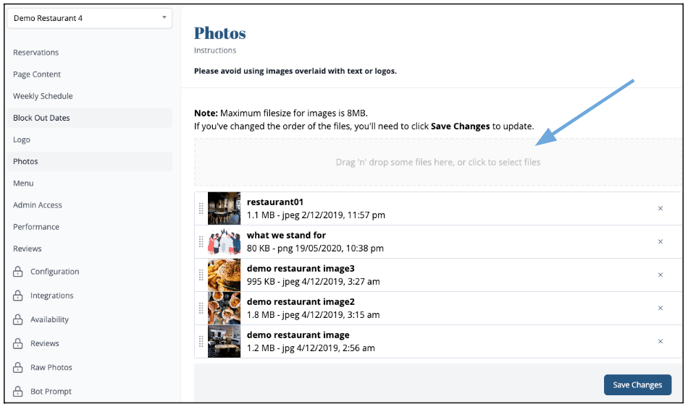Click '1.8 MB - jpeg' details text

(313, 315)
